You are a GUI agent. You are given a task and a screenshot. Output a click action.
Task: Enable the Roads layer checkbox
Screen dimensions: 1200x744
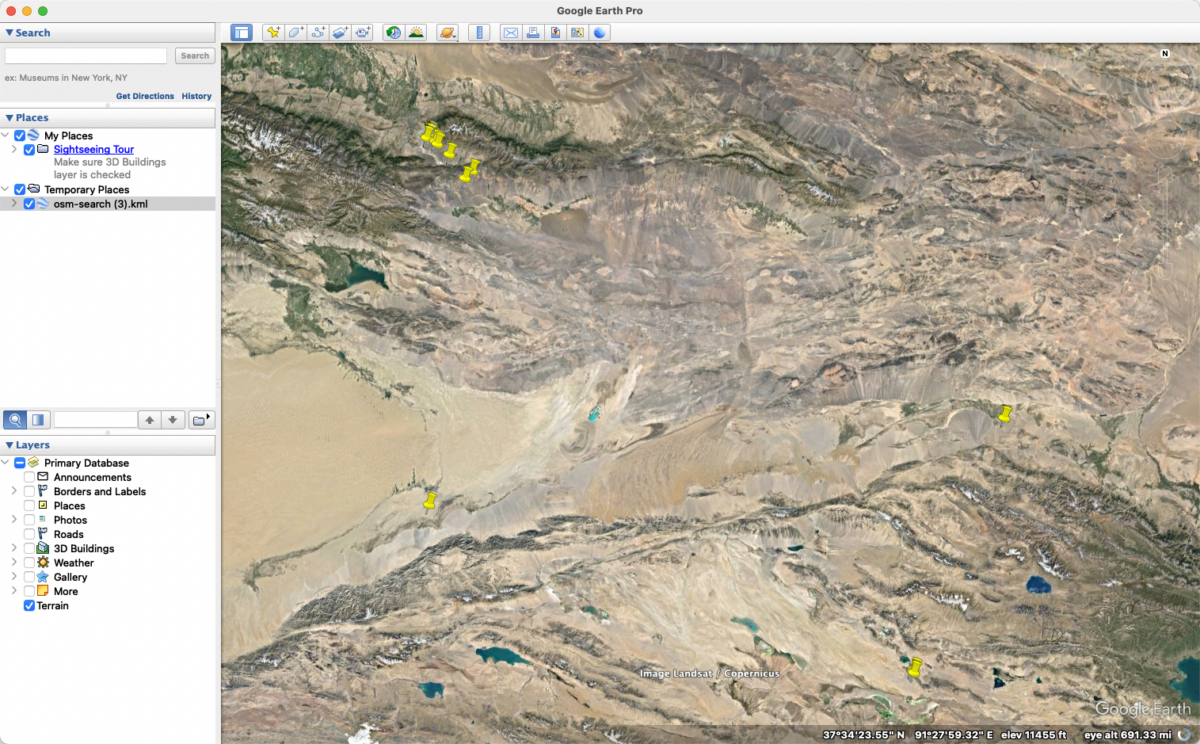(x=29, y=535)
